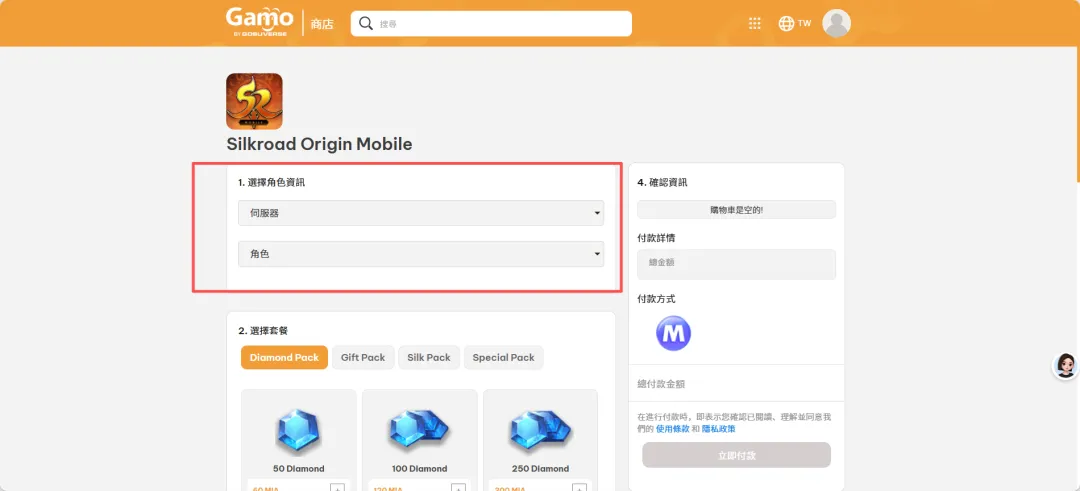Click the 50 Diamond gem image
This screenshot has height=491, width=1080.
tap(298, 430)
